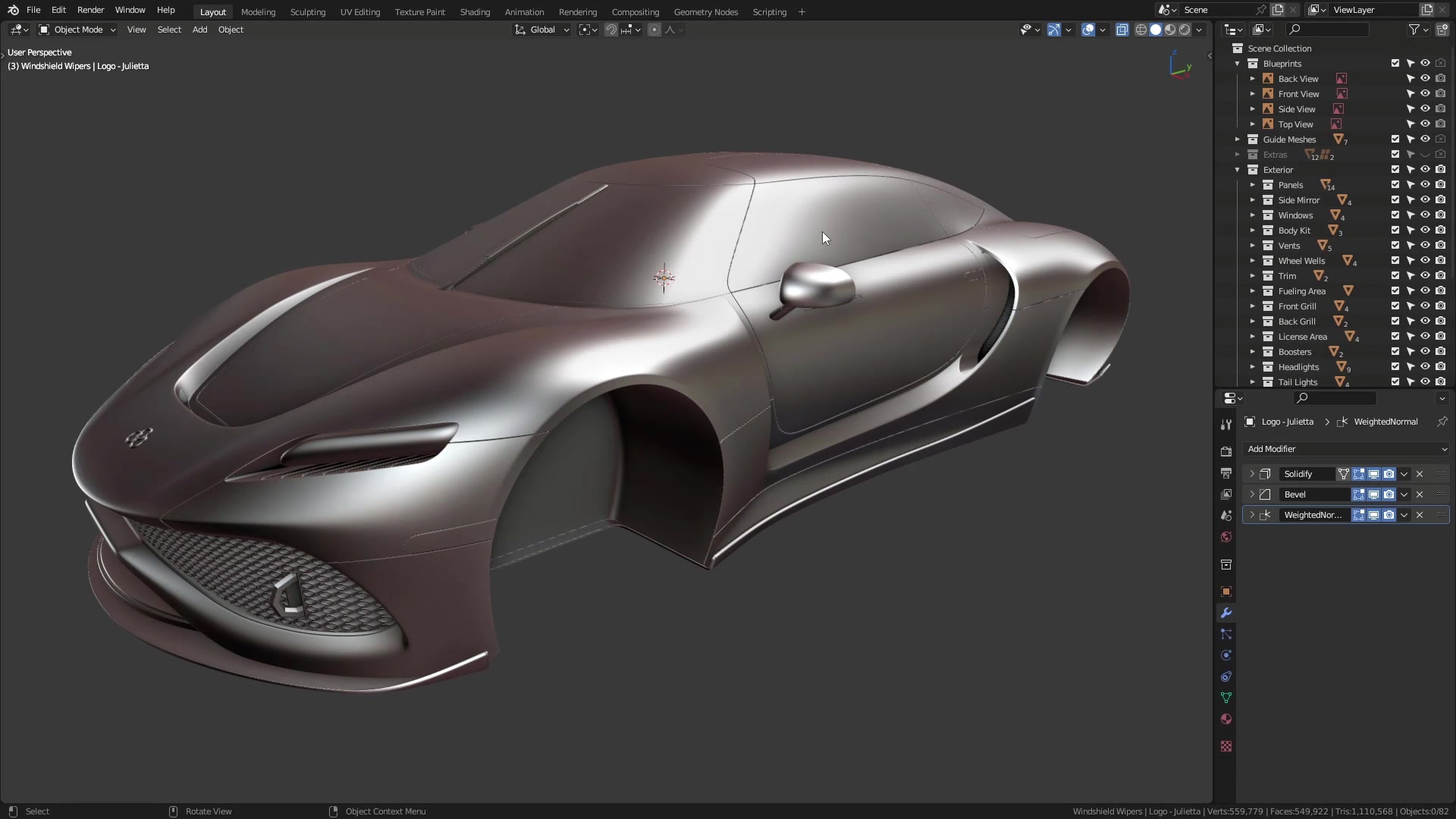
Task: Expand the WeightedNormal modifier panel
Action: 1252,515
